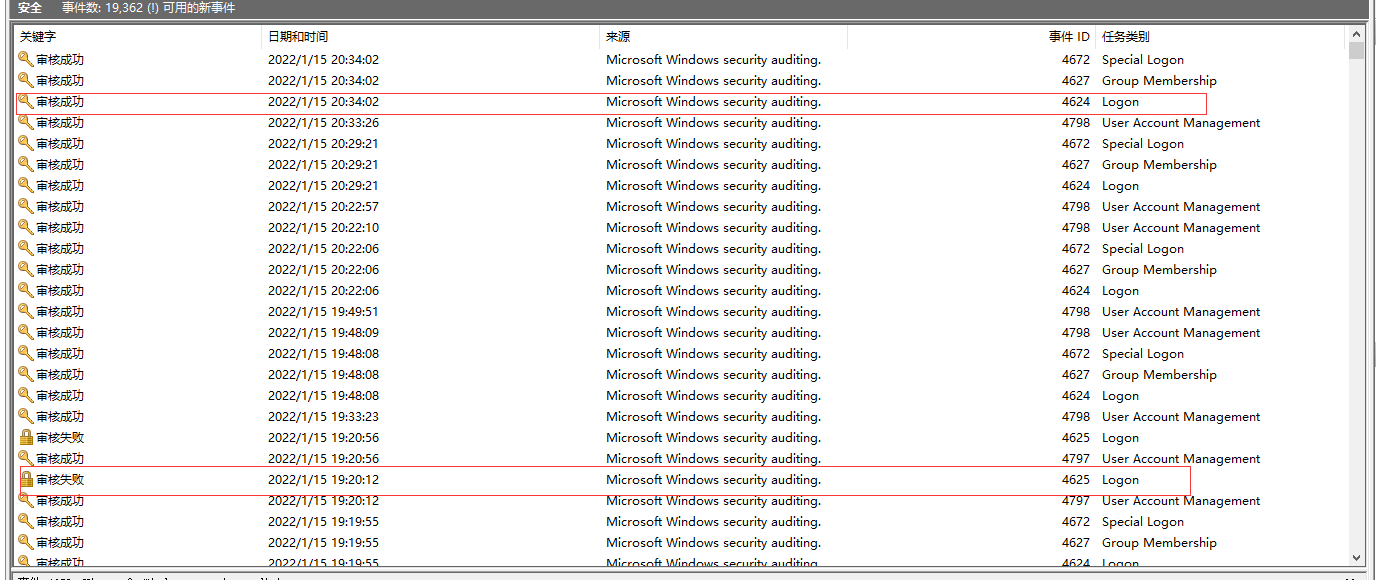Click the scrollbar up arrow

tap(1357, 33)
